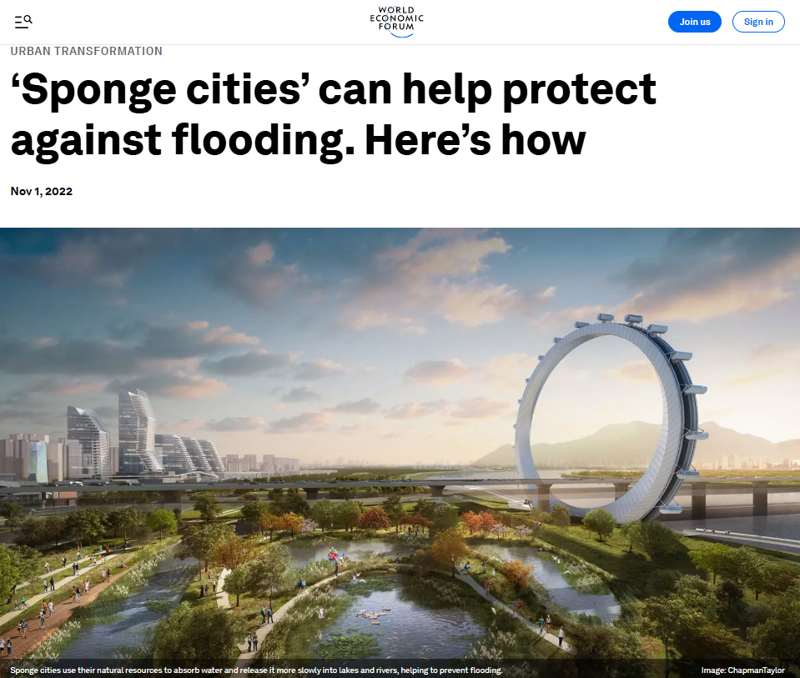Click the skyscrapers in the hero image
800x678 pixels.
[138, 434]
